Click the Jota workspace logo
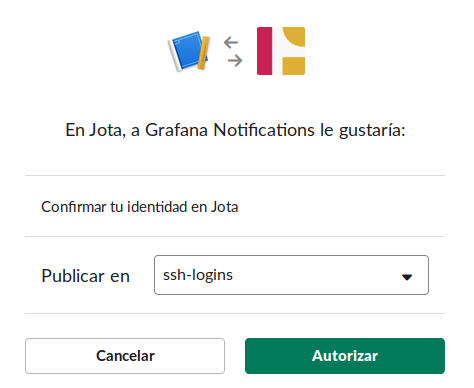The width and height of the screenshot is (474, 388). click(281, 51)
